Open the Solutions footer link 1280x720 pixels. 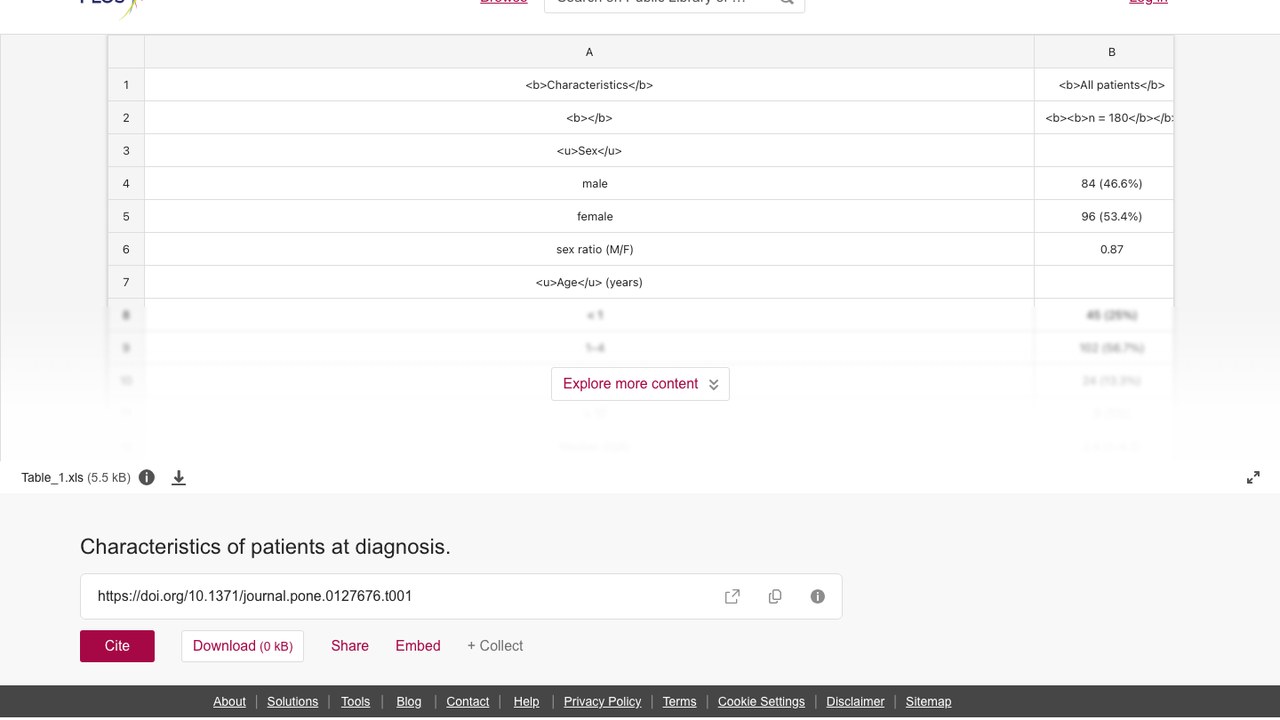(292, 702)
